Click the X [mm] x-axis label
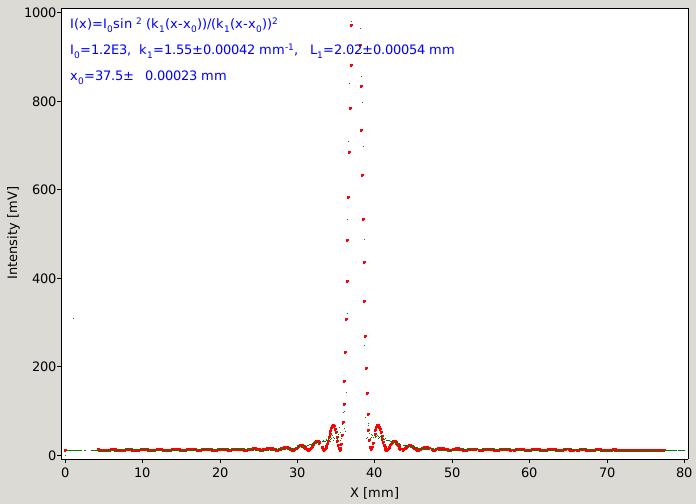696x504 pixels. coord(374,492)
